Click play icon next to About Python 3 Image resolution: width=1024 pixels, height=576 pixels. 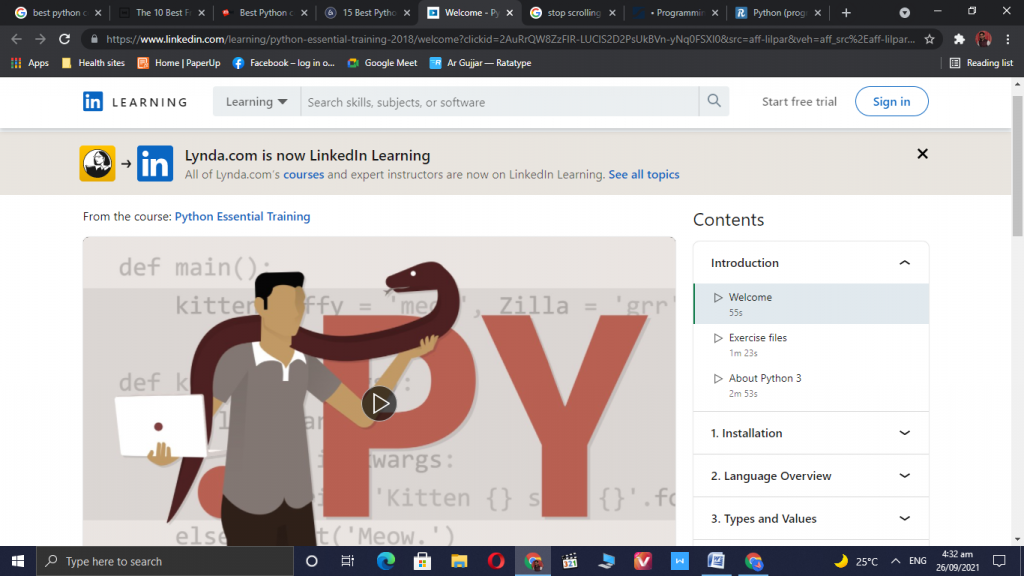click(x=718, y=378)
